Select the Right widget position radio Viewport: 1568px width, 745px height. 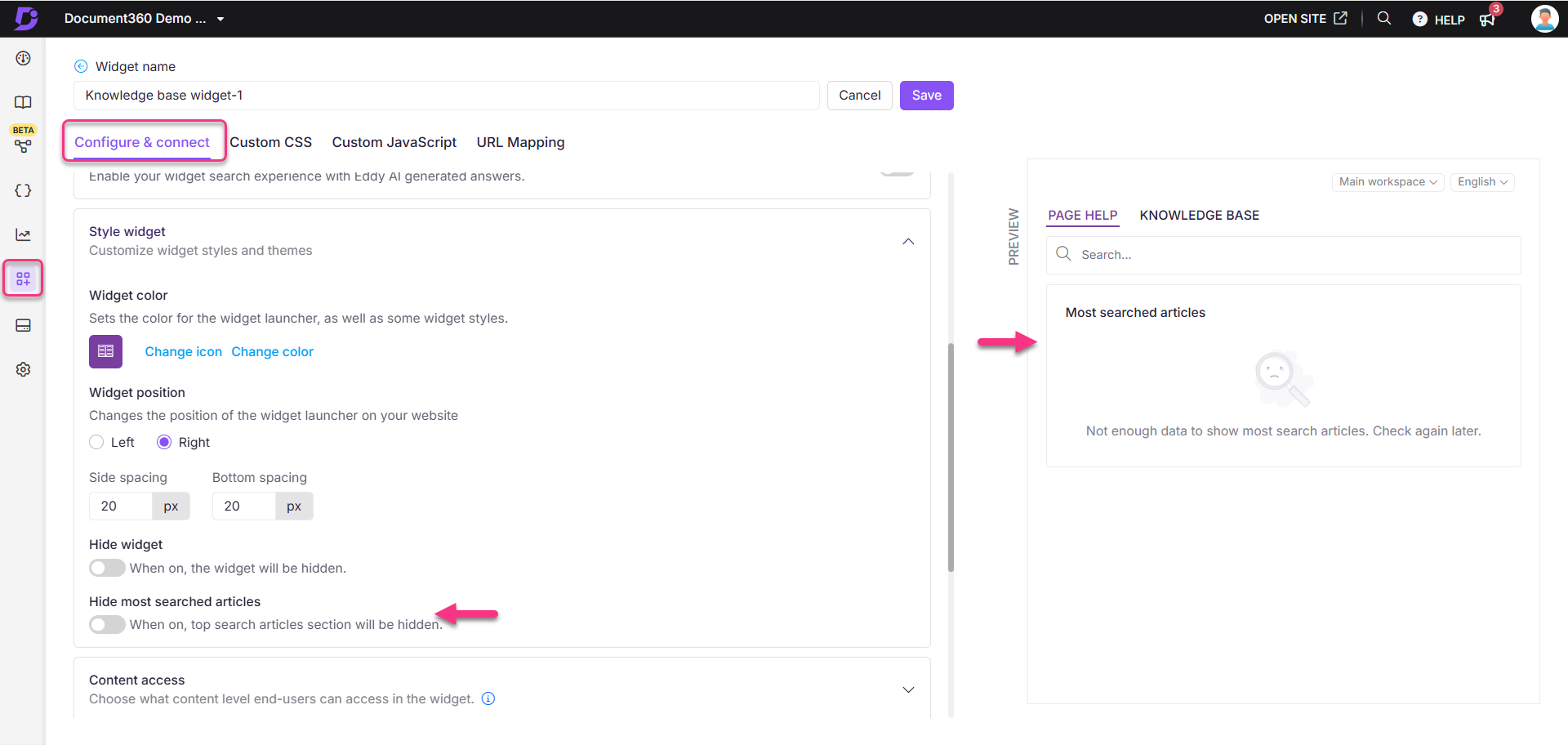tap(164, 442)
